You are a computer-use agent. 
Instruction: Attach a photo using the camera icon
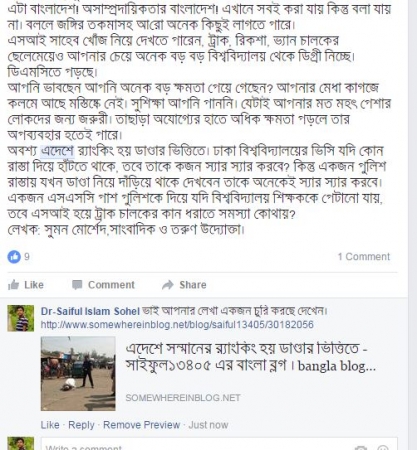(x=361, y=448)
